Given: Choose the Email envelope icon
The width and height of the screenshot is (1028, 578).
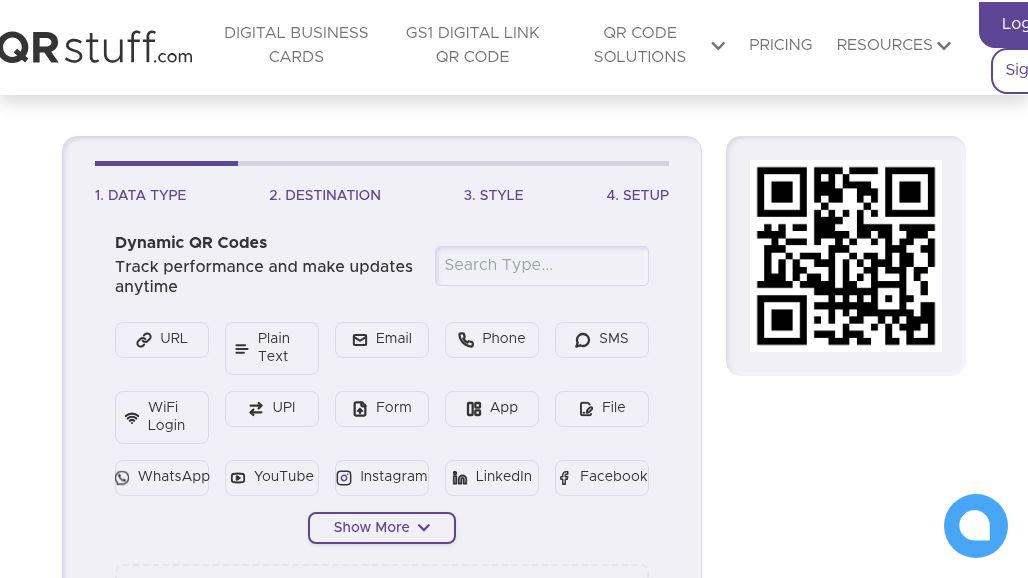Looking at the screenshot, I should coord(360,340).
